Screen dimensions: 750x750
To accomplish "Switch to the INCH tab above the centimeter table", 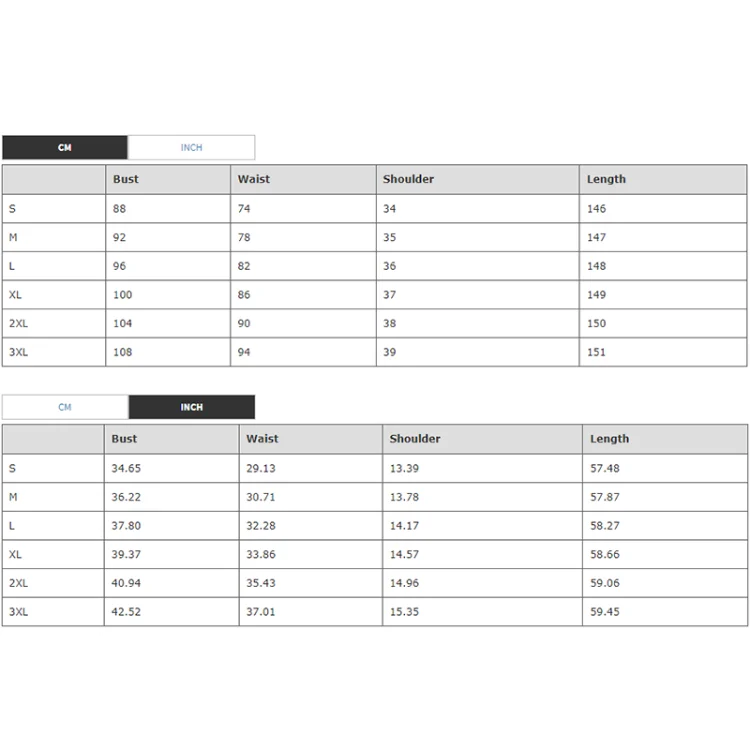I will (191, 148).
